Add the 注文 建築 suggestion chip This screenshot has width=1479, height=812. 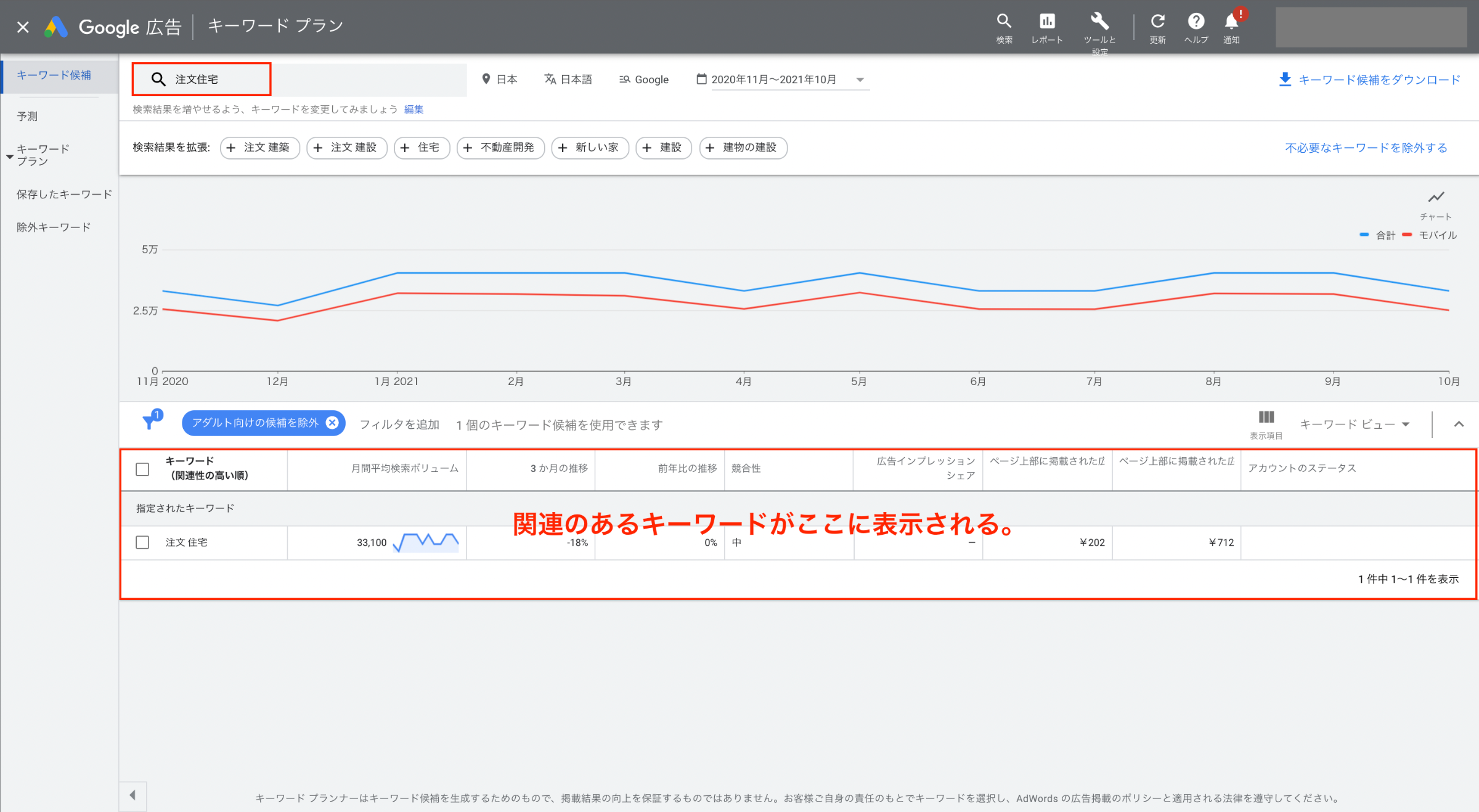[259, 147]
